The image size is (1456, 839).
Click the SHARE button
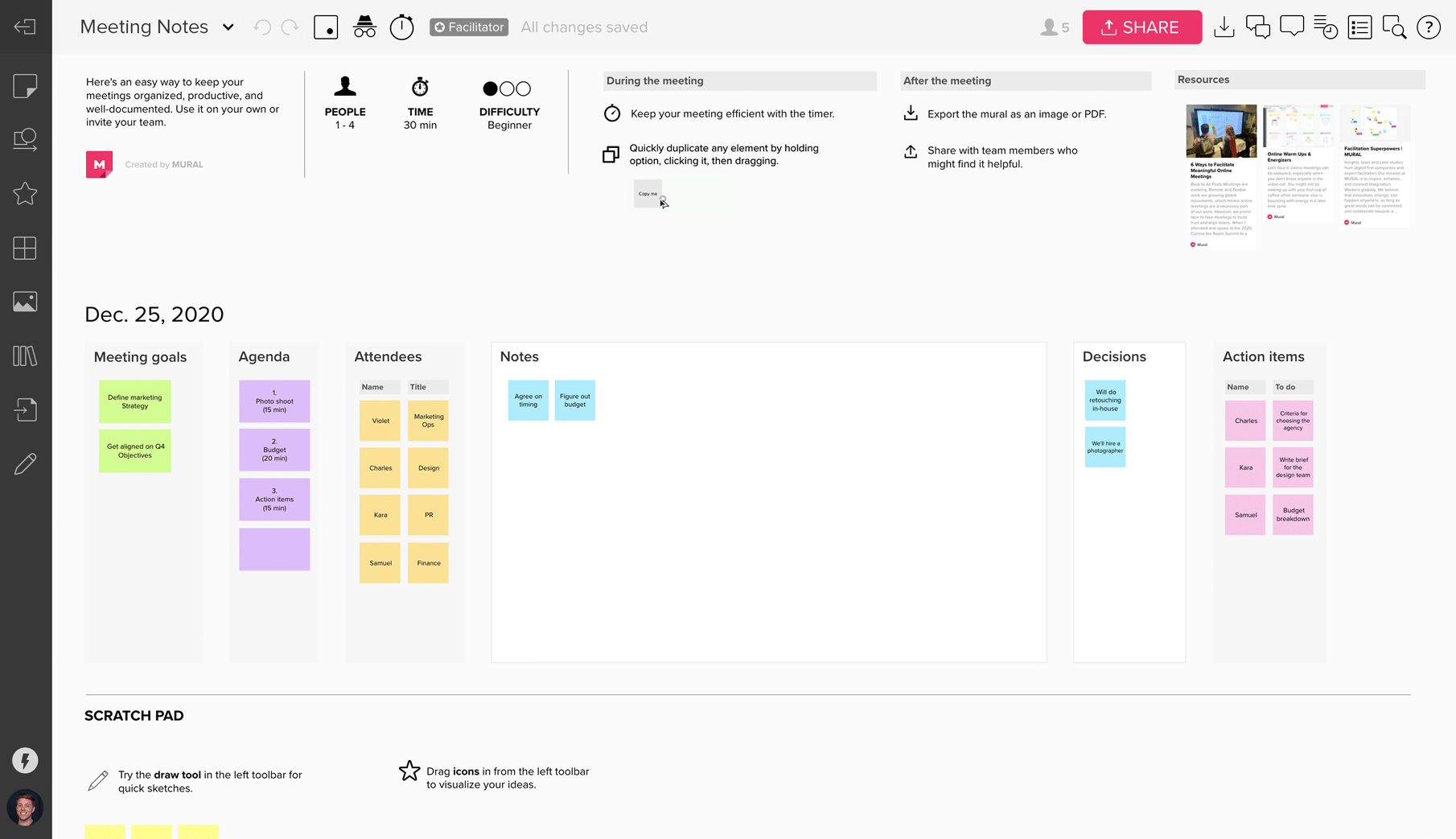[x=1141, y=27]
